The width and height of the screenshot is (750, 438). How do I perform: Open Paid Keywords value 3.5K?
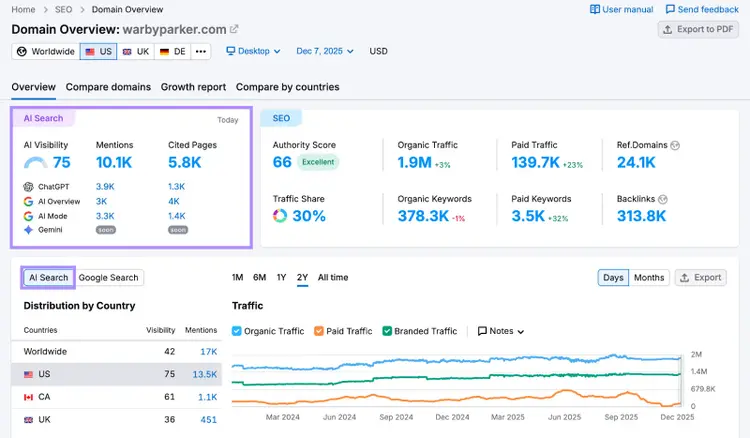click(x=528, y=216)
